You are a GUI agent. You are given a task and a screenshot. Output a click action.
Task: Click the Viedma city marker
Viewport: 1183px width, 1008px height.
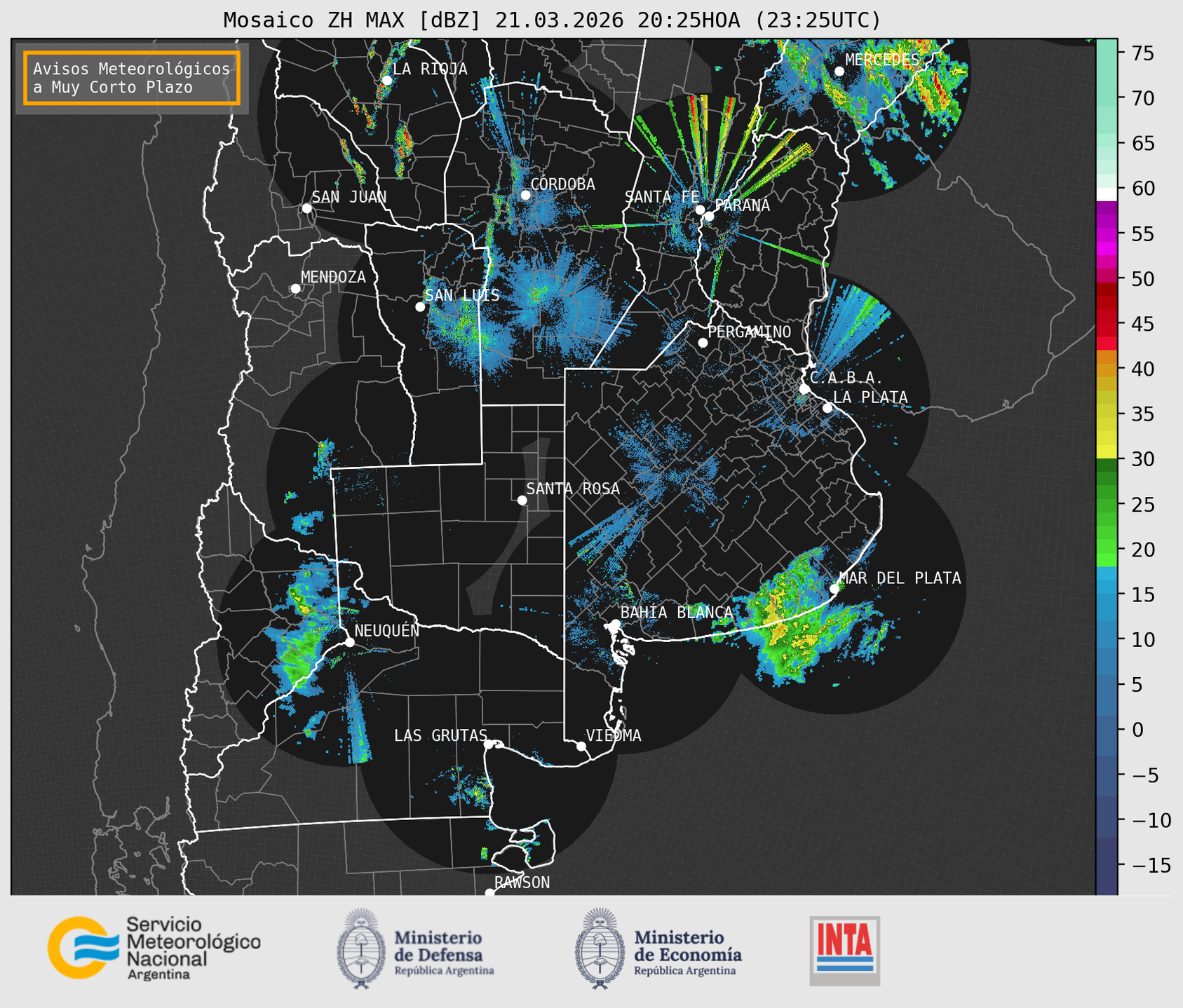(581, 746)
